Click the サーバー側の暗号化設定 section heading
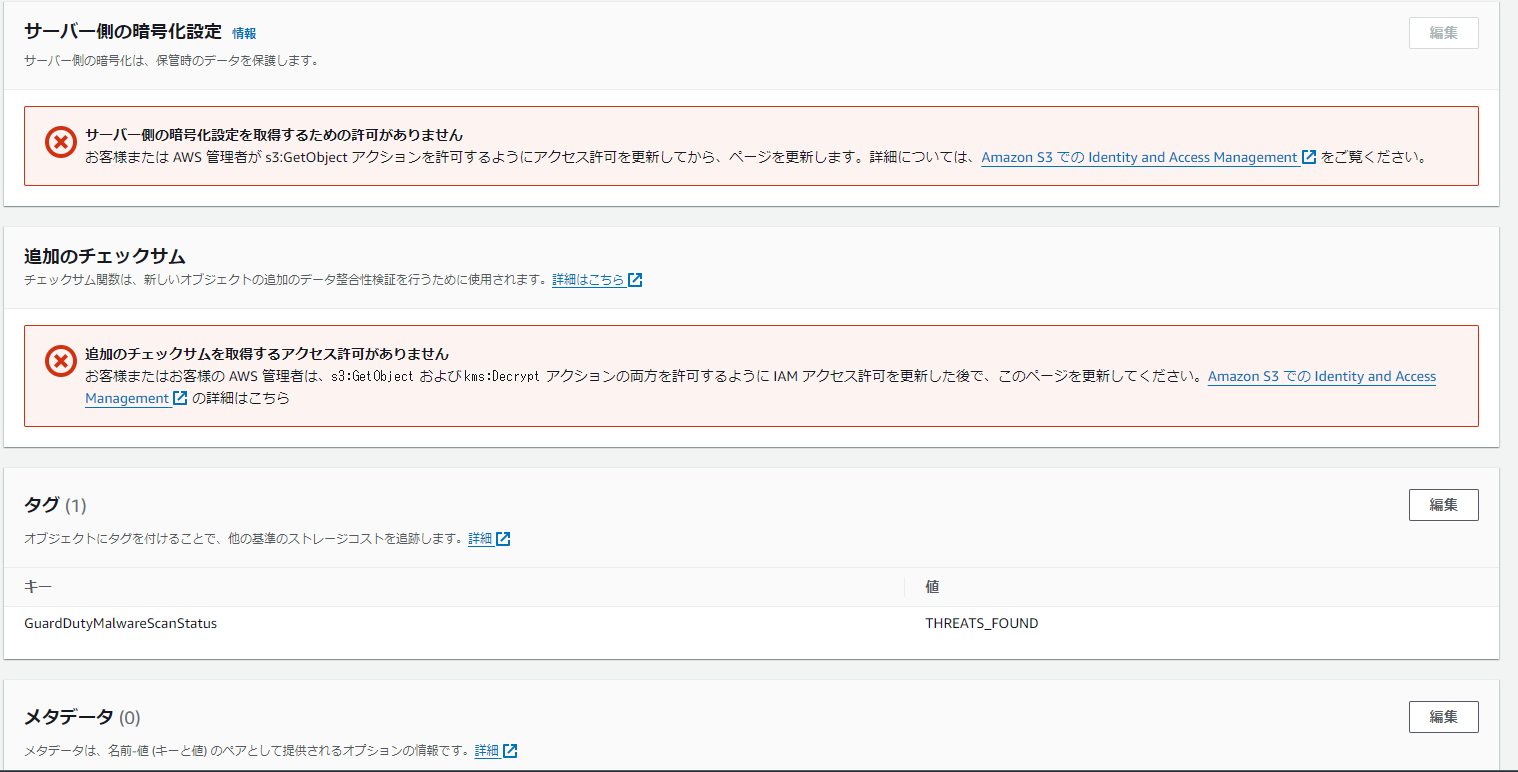Image resolution: width=1518 pixels, height=772 pixels. (x=123, y=32)
